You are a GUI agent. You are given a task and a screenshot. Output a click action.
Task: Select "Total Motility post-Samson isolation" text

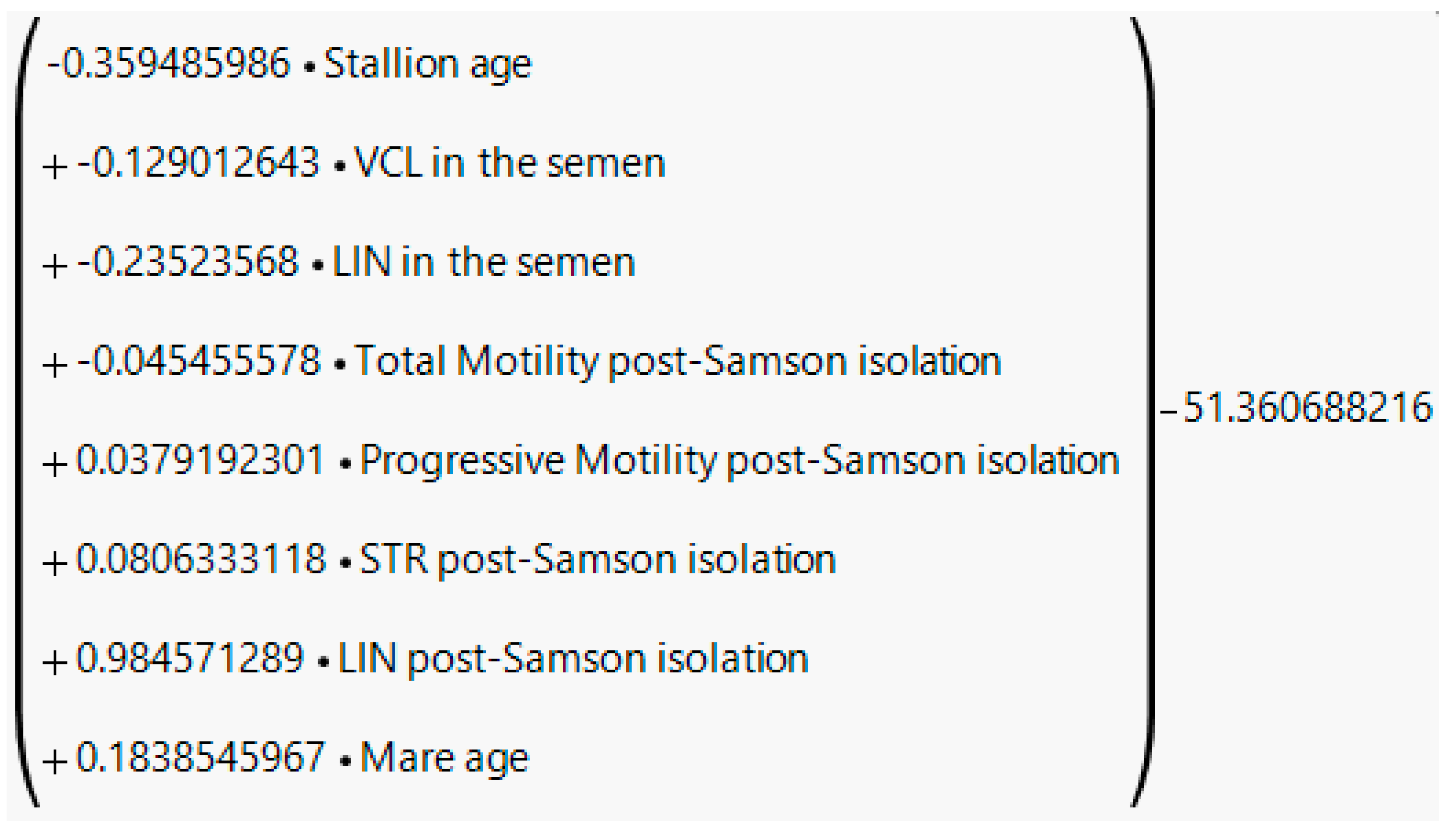[678, 362]
